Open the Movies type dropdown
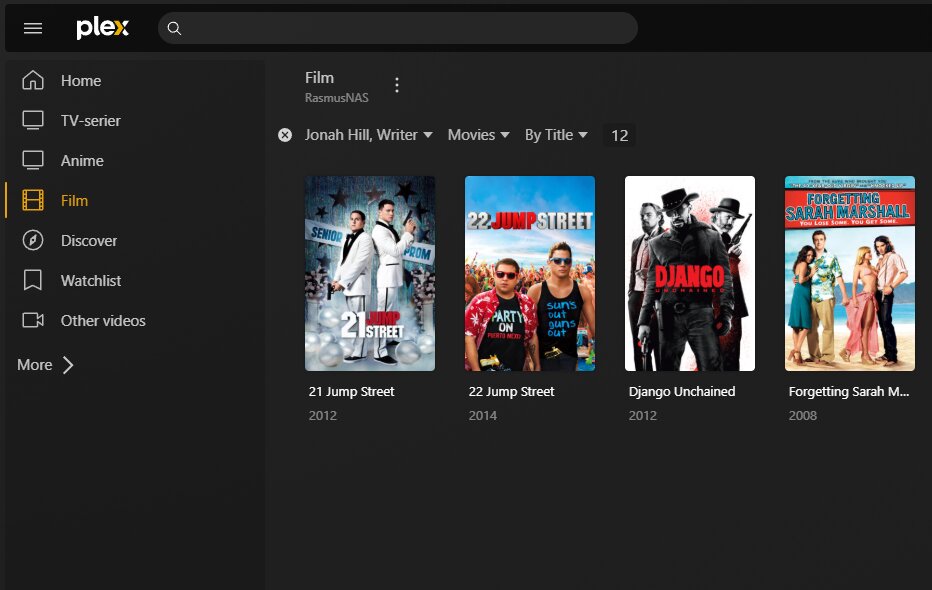Screen dimensions: 932x590 pyautogui.click(x=478, y=135)
